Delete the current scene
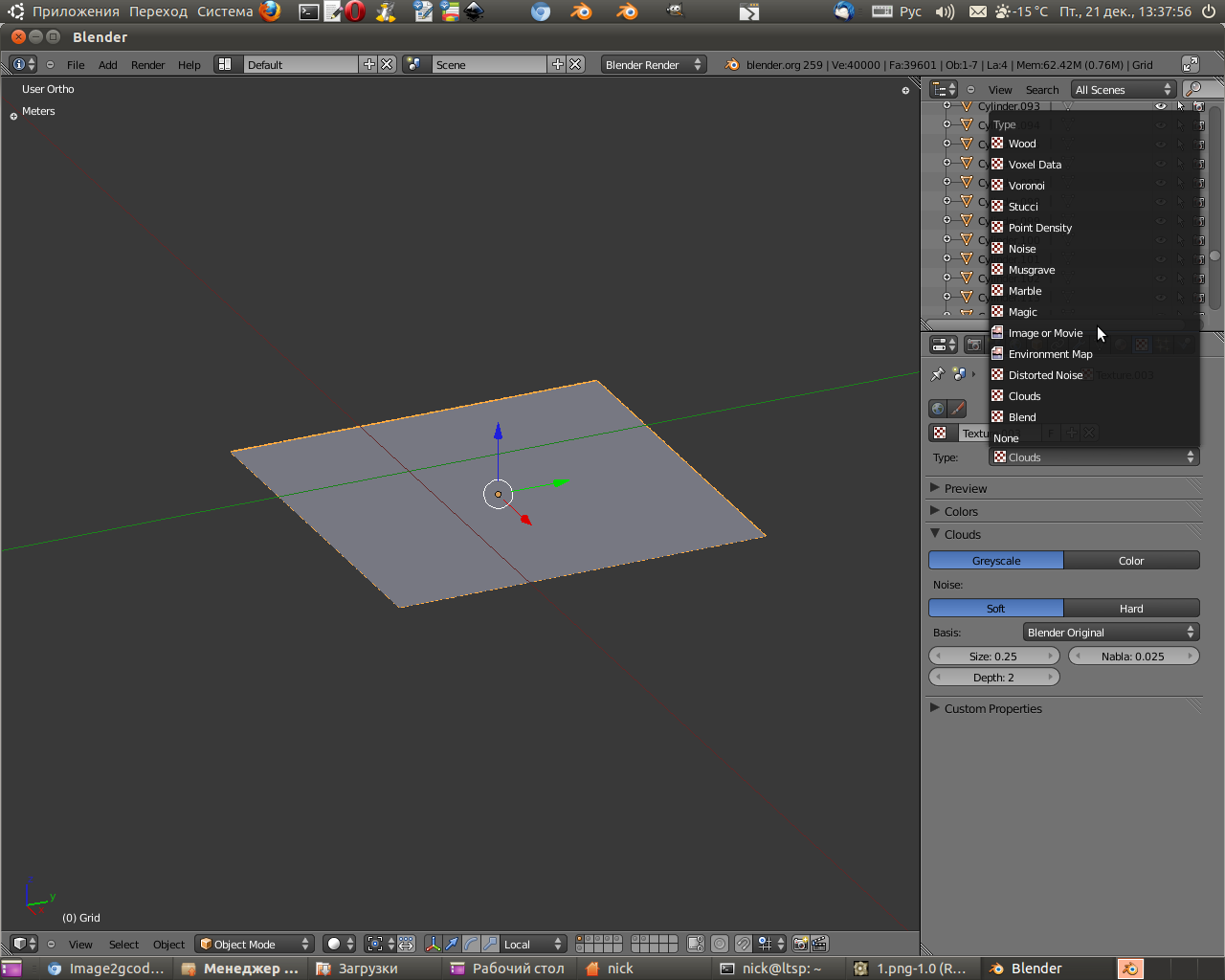This screenshot has width=1225, height=980. pyautogui.click(x=575, y=64)
